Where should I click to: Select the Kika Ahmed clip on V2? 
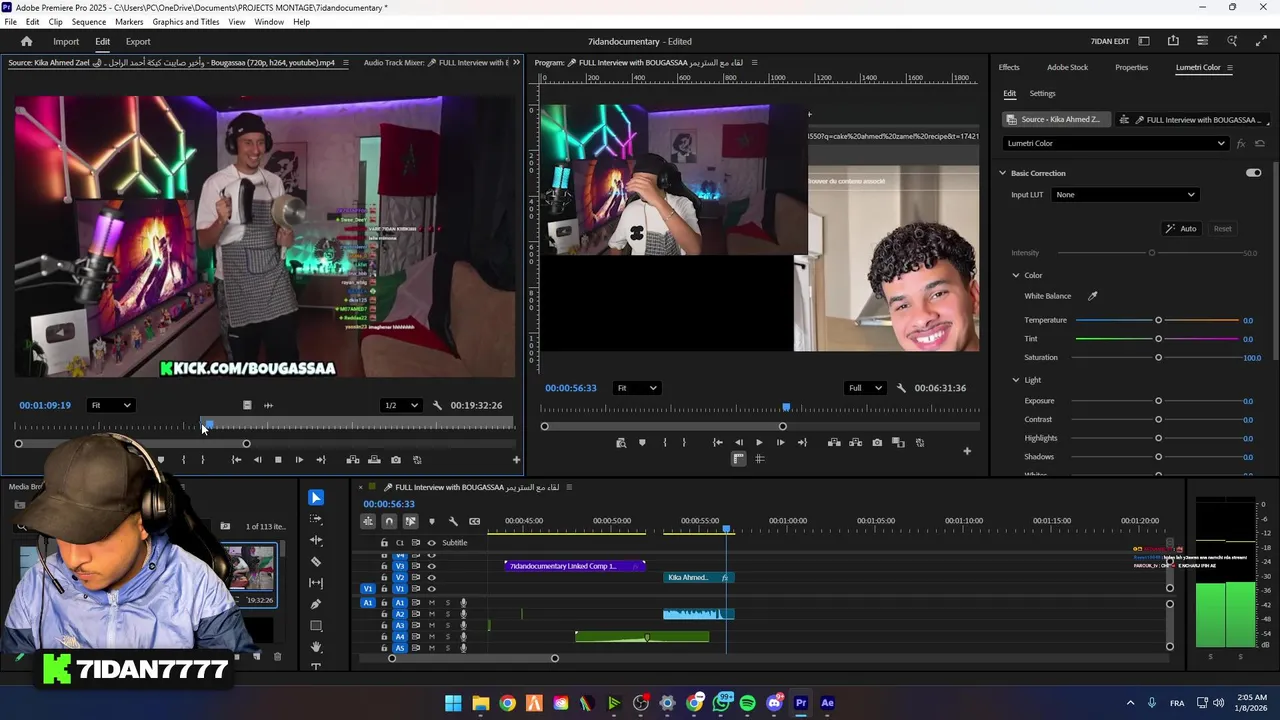click(698, 577)
